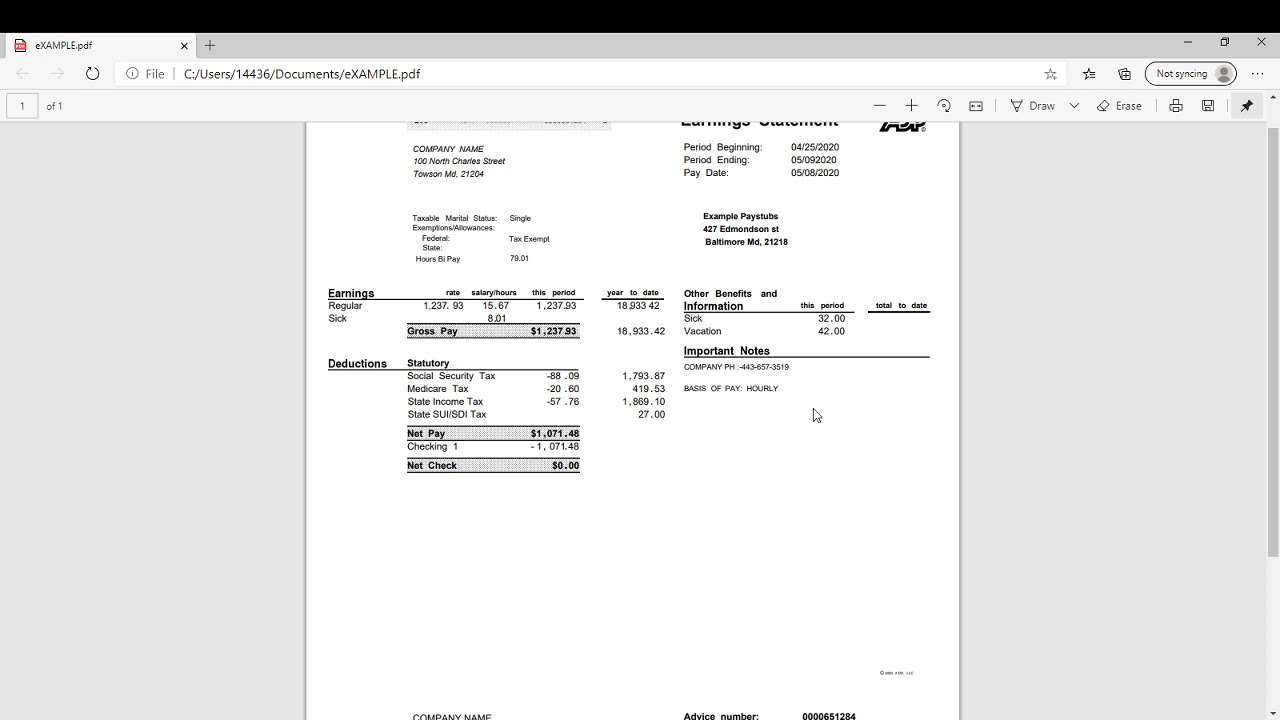
Task: Select the Draw tool
Action: 1033,106
